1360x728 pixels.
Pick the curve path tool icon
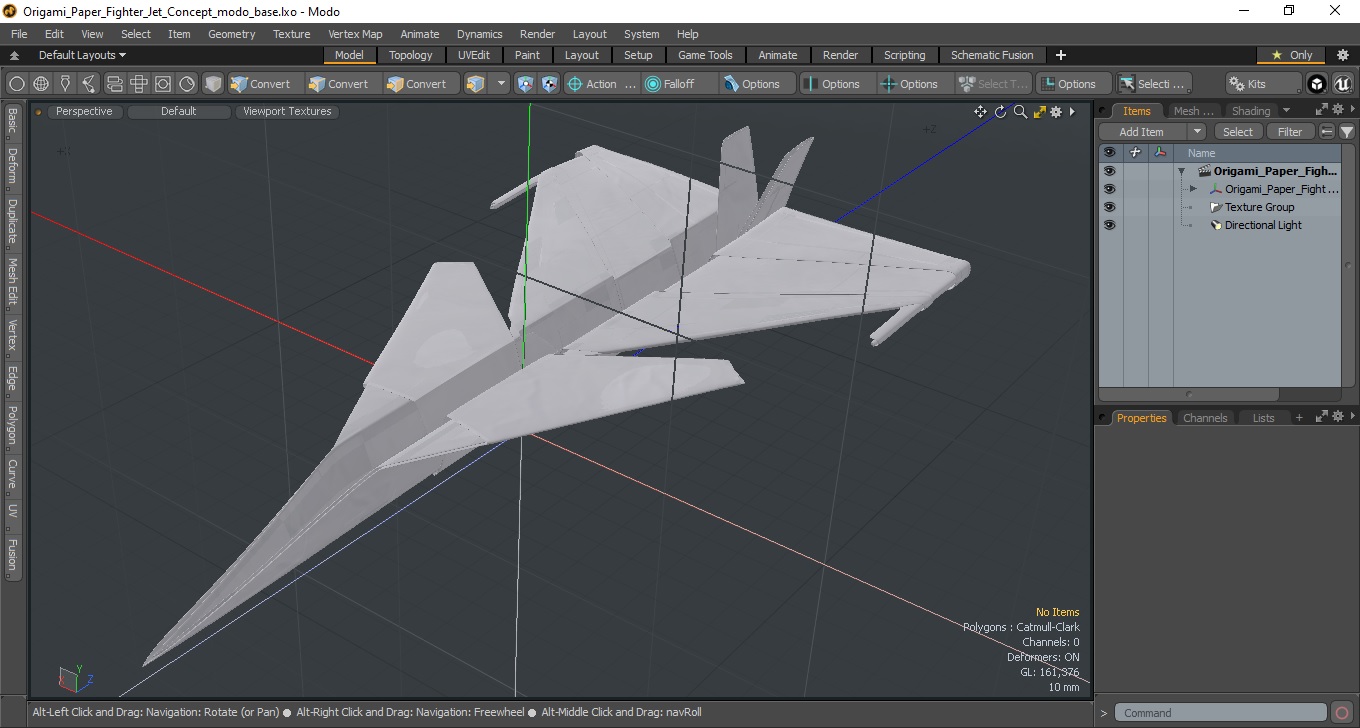click(89, 84)
